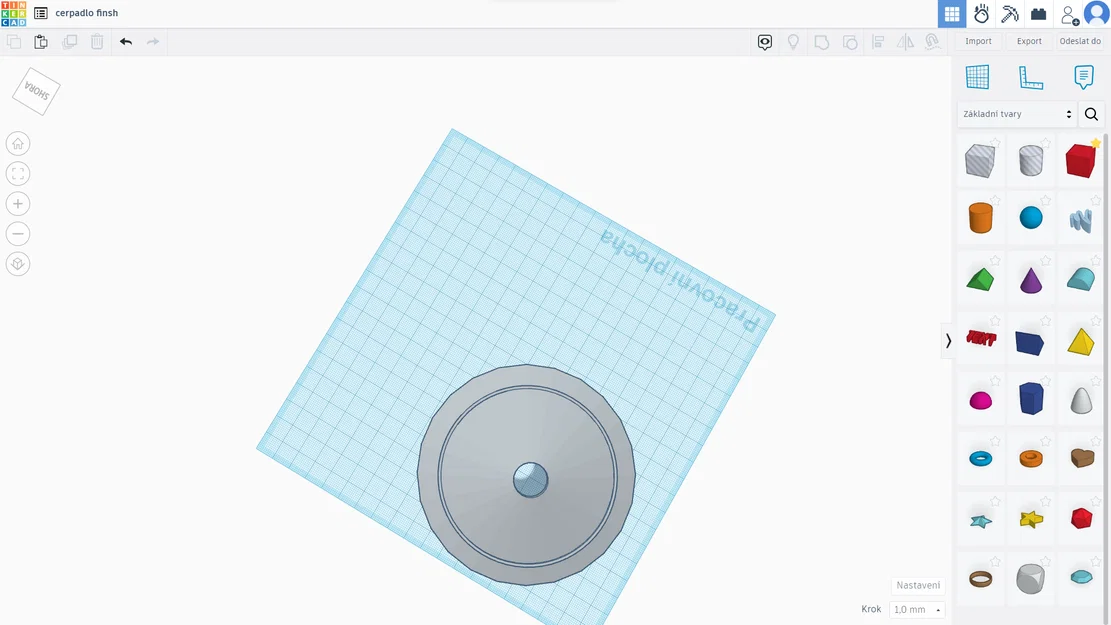Select the center hub of the disc
The height and width of the screenshot is (625, 1111).
[x=530, y=480]
